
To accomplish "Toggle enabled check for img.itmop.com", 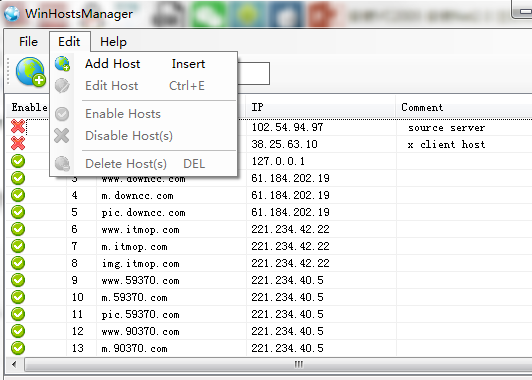I will [18, 263].
